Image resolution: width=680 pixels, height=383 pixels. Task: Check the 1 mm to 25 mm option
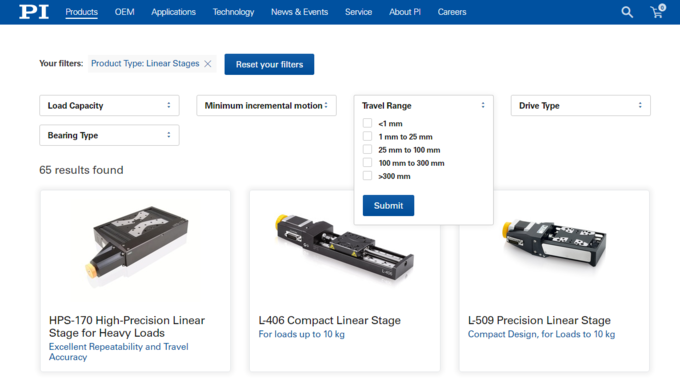coord(367,136)
